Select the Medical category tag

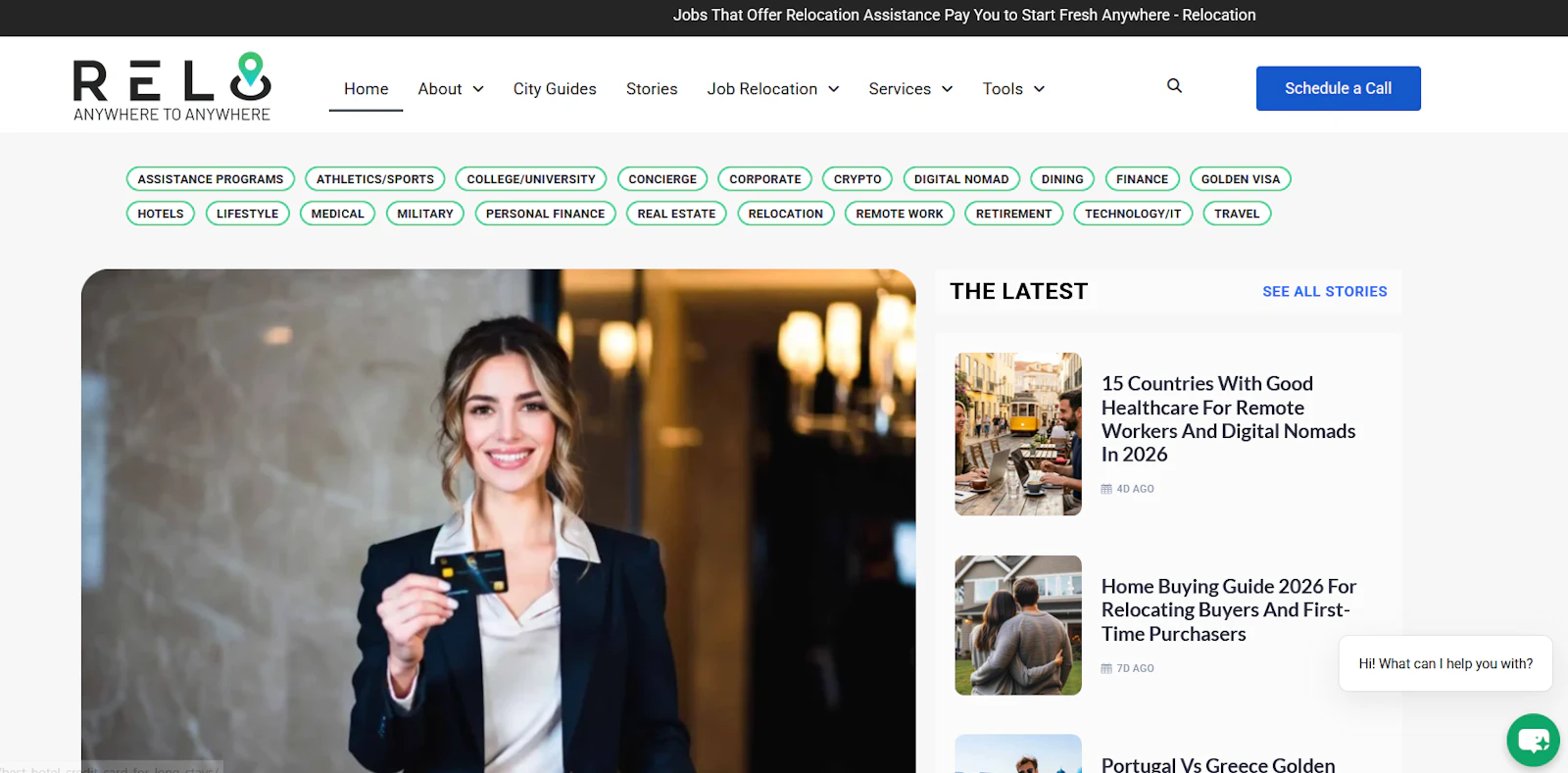click(x=338, y=214)
